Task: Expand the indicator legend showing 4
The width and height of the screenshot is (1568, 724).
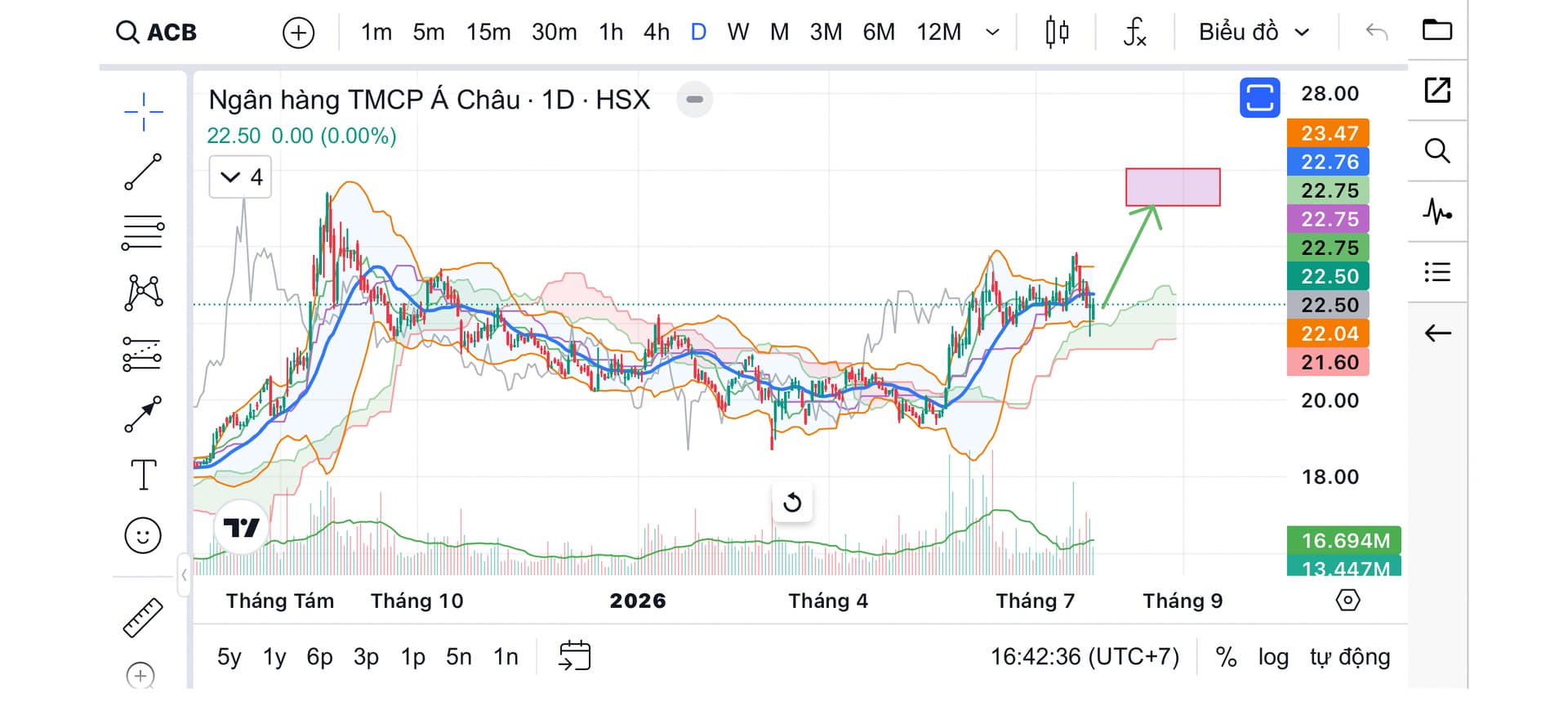Action: pos(240,177)
